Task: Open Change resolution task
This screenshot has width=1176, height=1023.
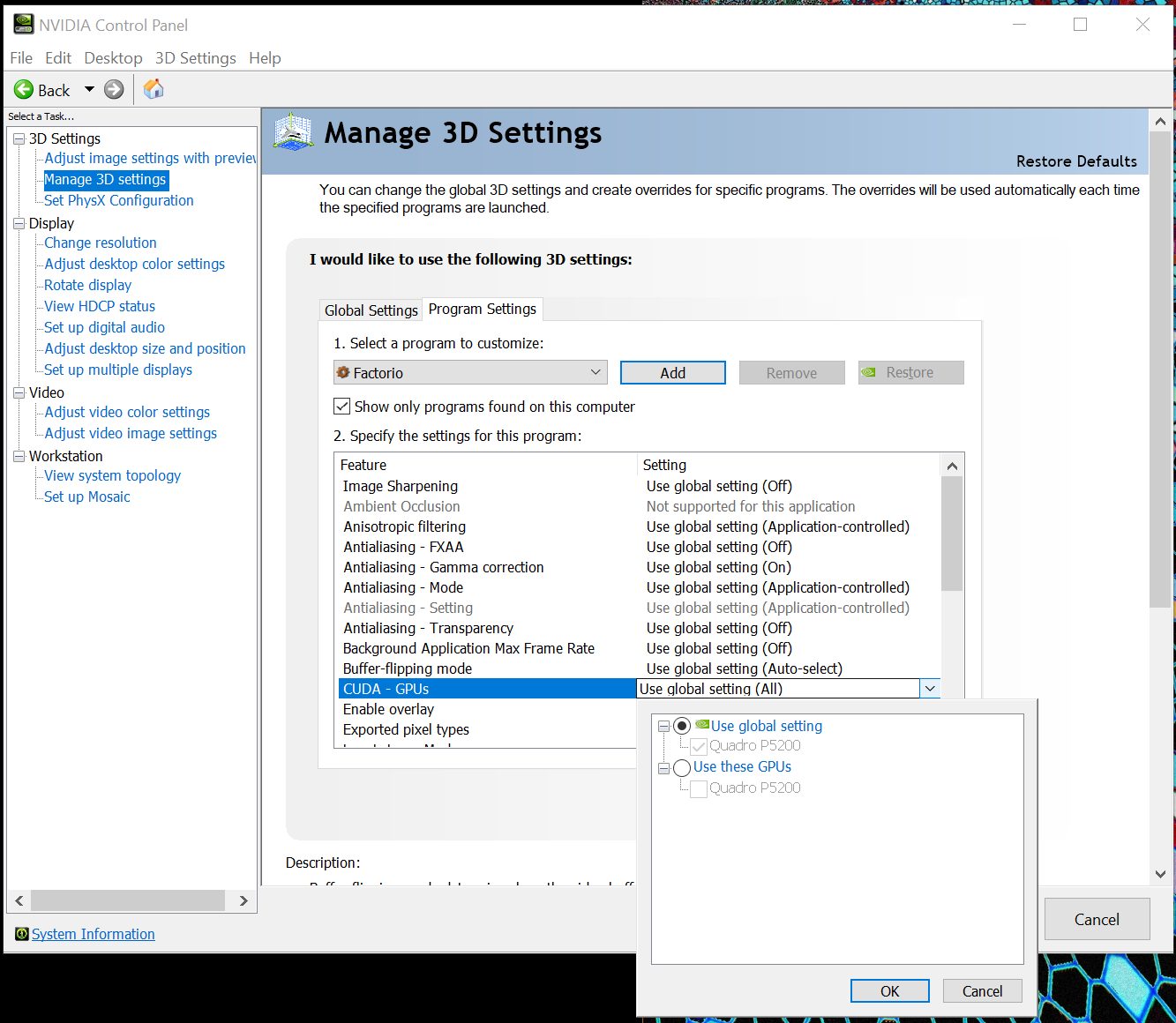Action: point(101,243)
